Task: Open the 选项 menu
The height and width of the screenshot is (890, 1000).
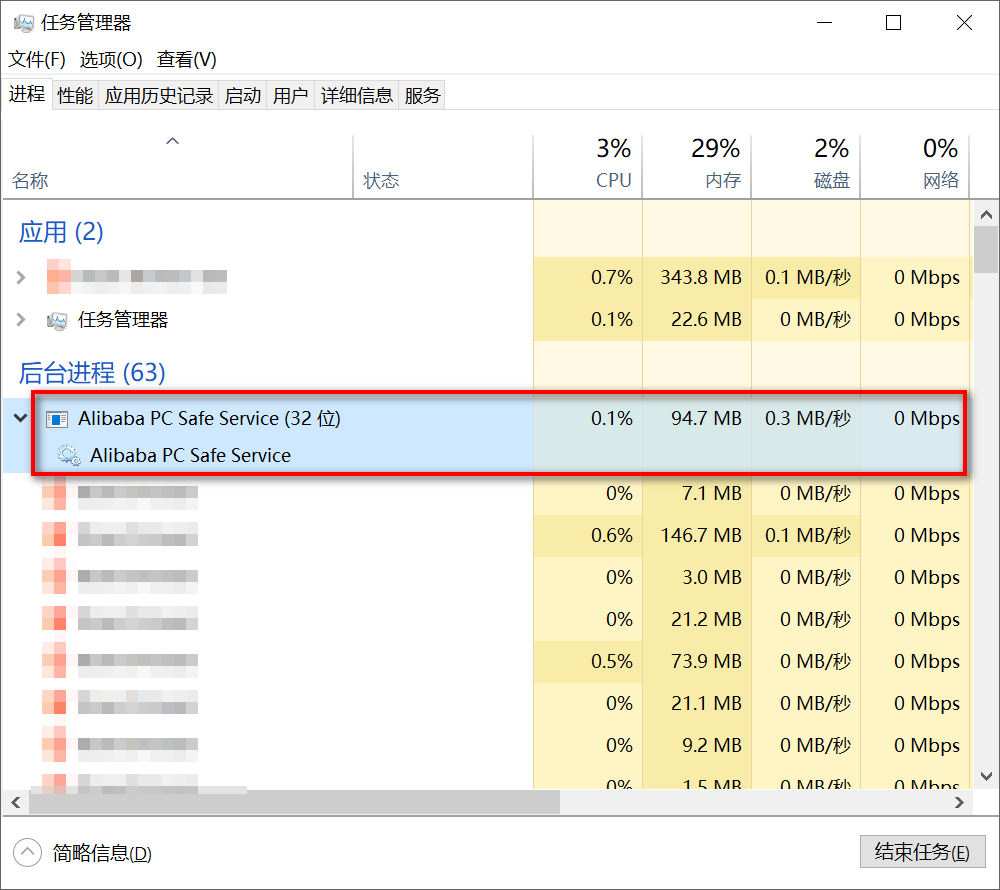Action: pos(111,60)
